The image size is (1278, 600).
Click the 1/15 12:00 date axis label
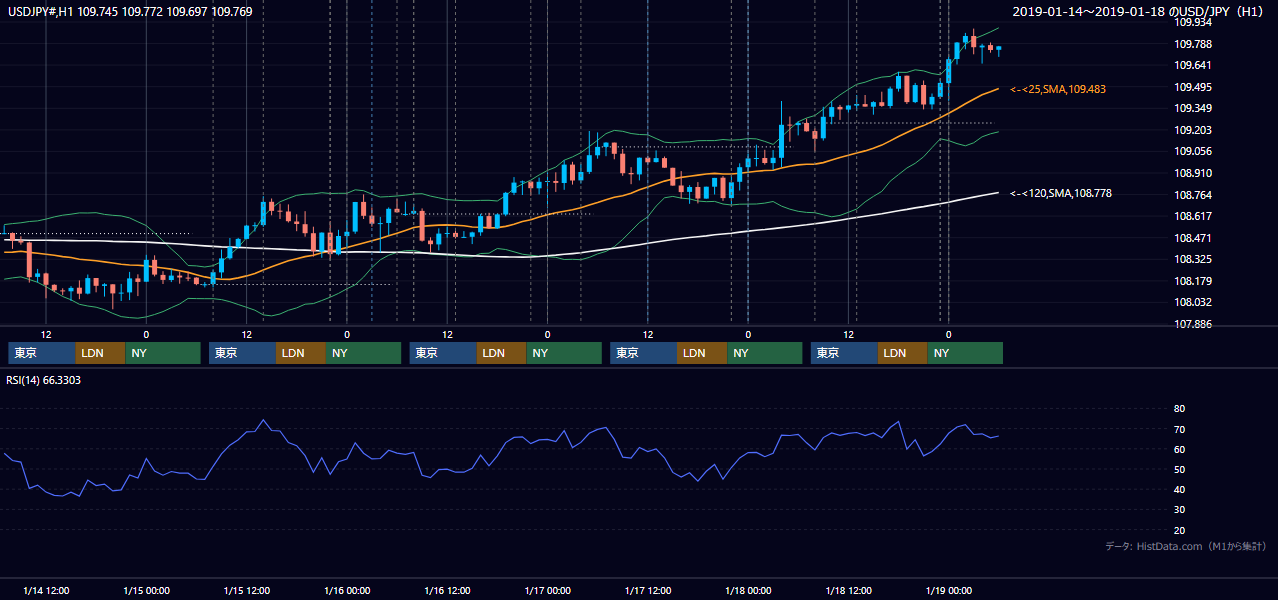(246, 590)
